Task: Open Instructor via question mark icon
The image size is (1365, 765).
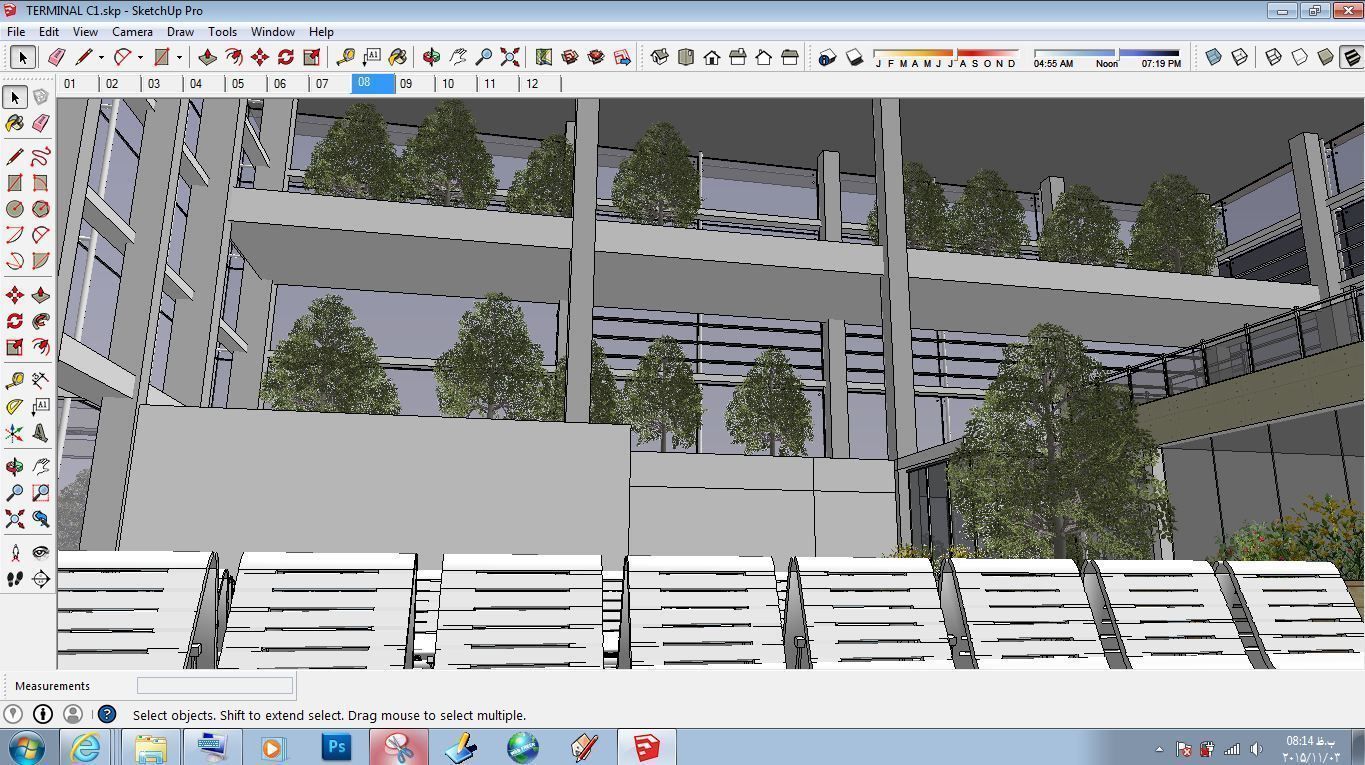Action: point(107,714)
